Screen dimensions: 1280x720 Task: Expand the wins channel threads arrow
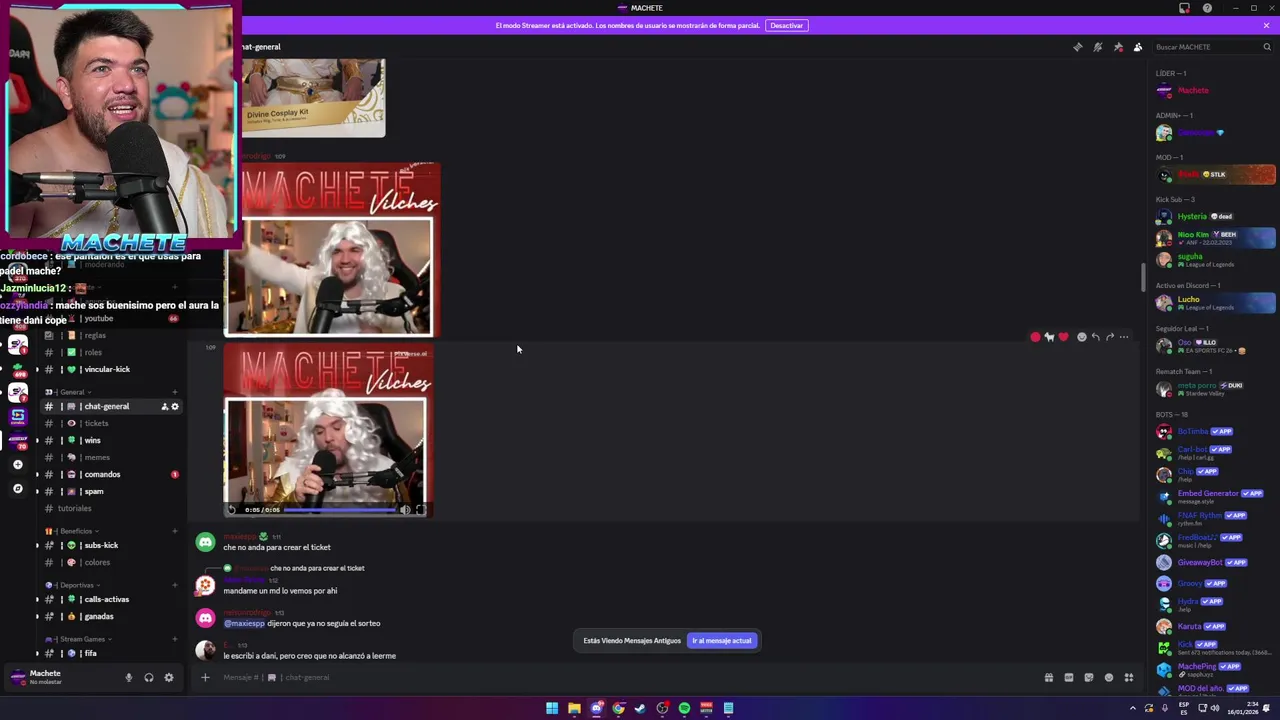(38, 441)
